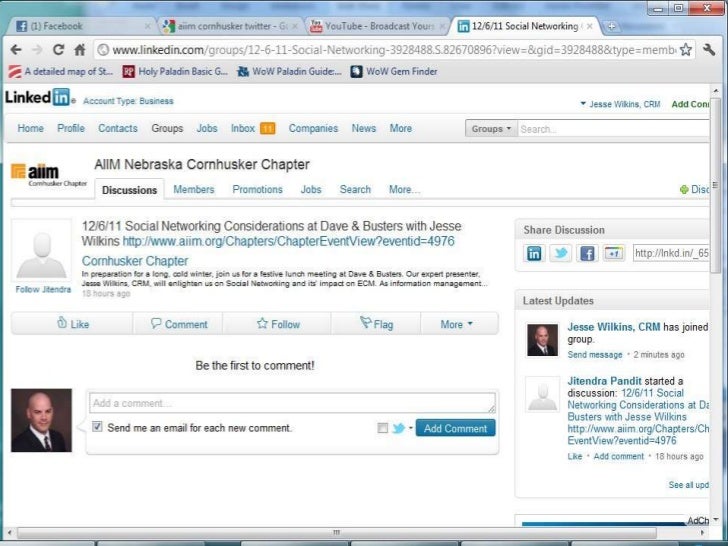Click the Add Comment button
Viewport: 728px width, 546px height.
pos(455,428)
